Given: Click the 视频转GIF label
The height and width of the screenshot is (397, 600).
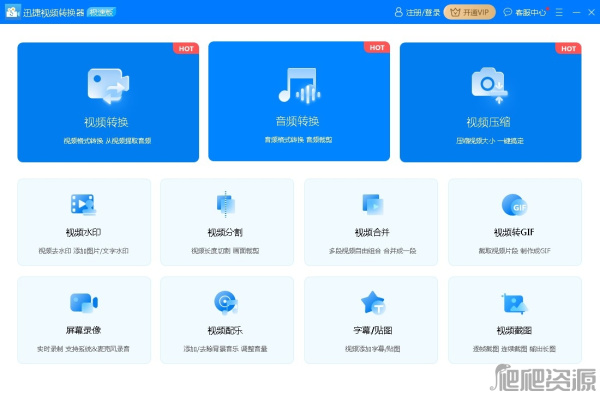Looking at the screenshot, I should (x=514, y=232).
